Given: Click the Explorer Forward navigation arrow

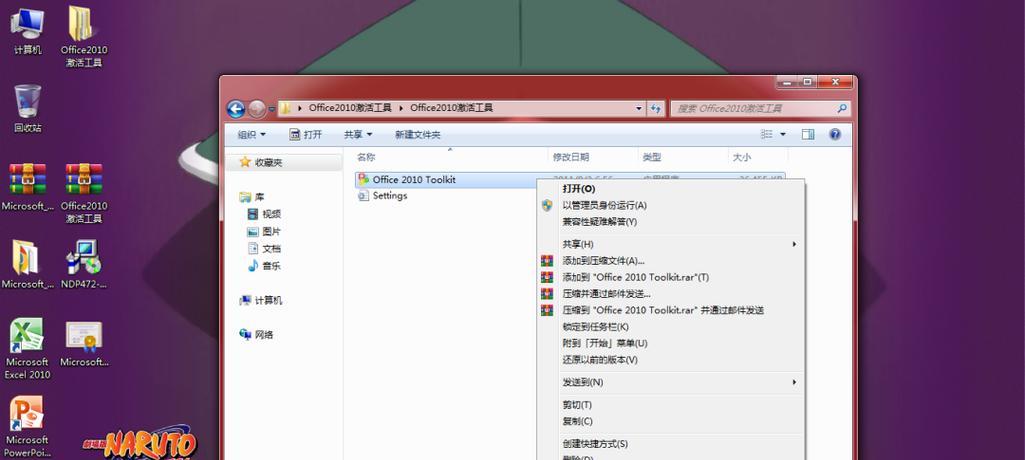Looking at the screenshot, I should click(x=257, y=109).
